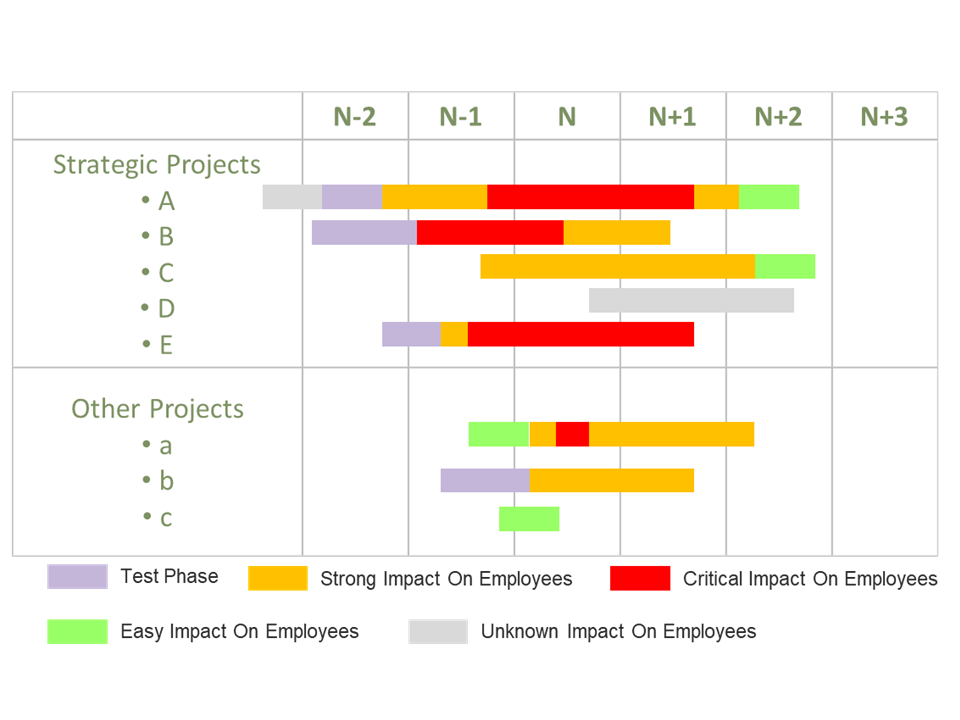Select the N+3 column header

[x=884, y=117]
